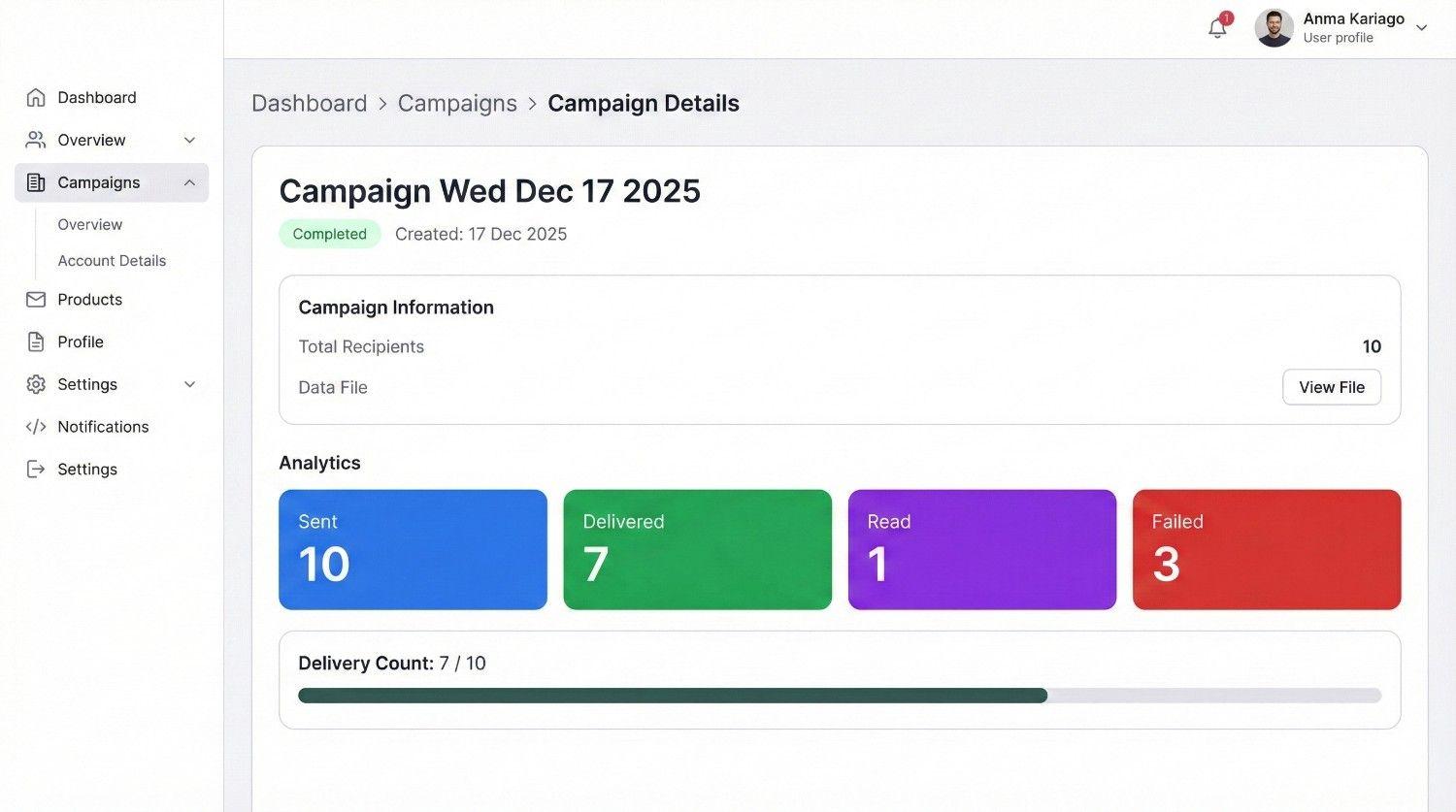This screenshot has height=812, width=1456.
Task: Select Account Details under Campaigns
Action: tap(112, 260)
